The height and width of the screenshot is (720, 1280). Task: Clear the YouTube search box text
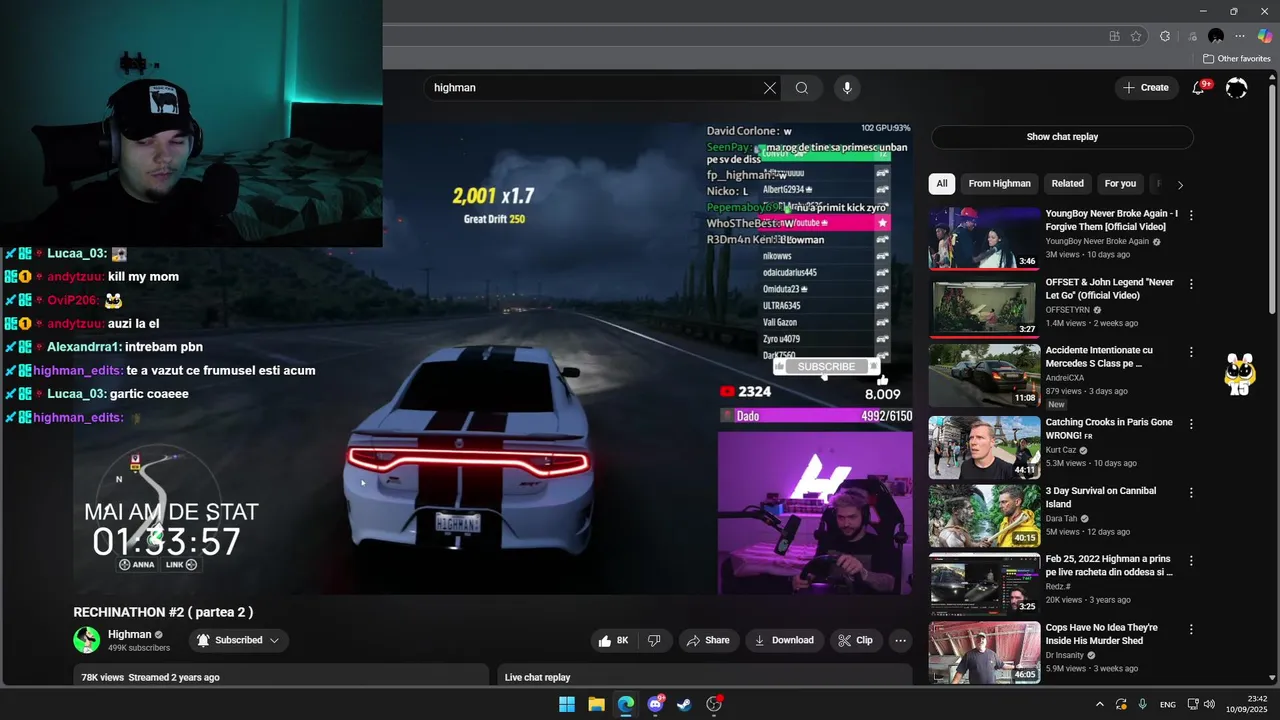pyautogui.click(x=770, y=88)
